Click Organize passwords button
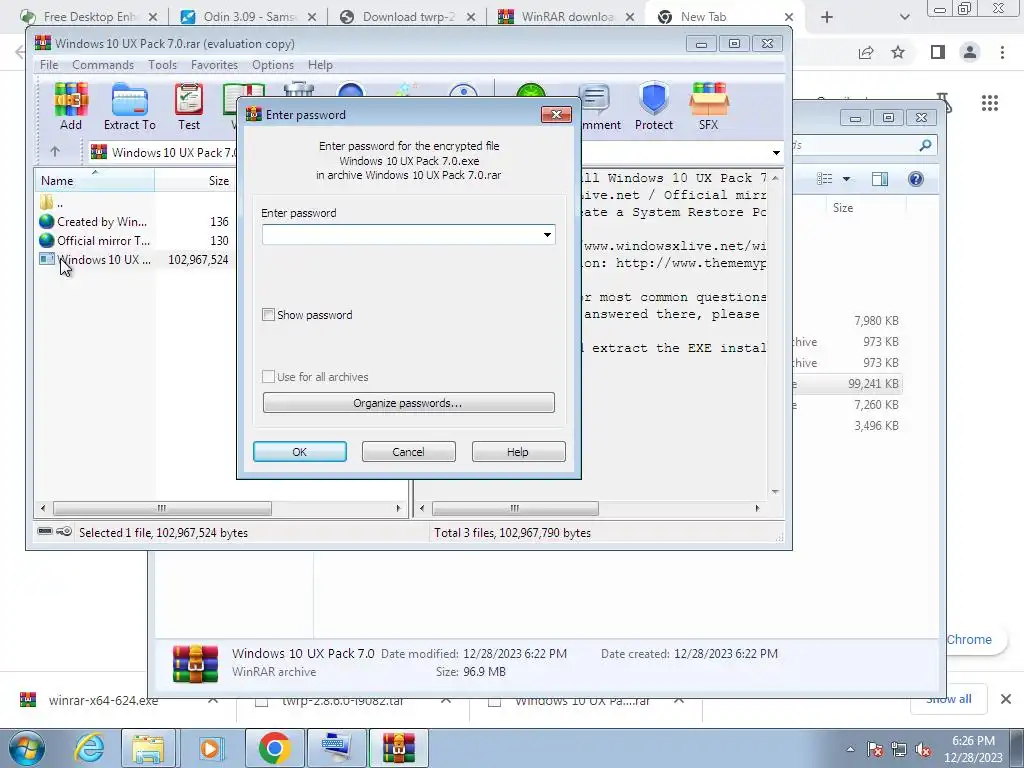The height and width of the screenshot is (768, 1024). click(409, 402)
